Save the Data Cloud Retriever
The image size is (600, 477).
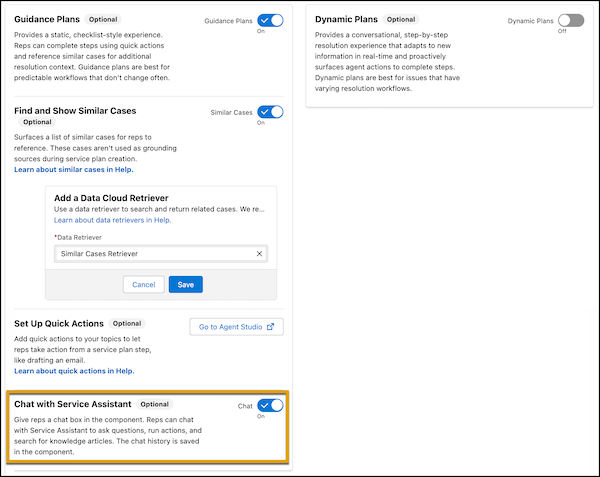coord(186,285)
